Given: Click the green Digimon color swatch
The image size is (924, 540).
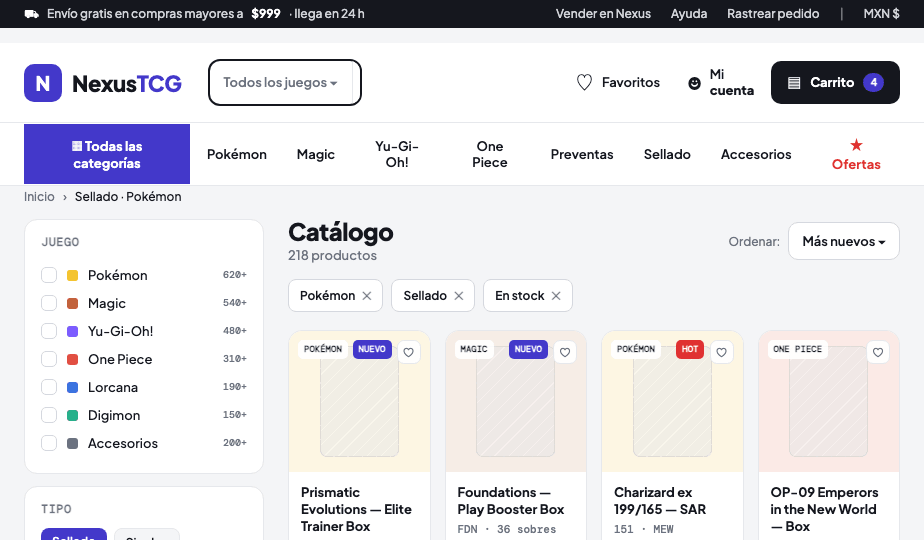Looking at the screenshot, I should point(72,415).
